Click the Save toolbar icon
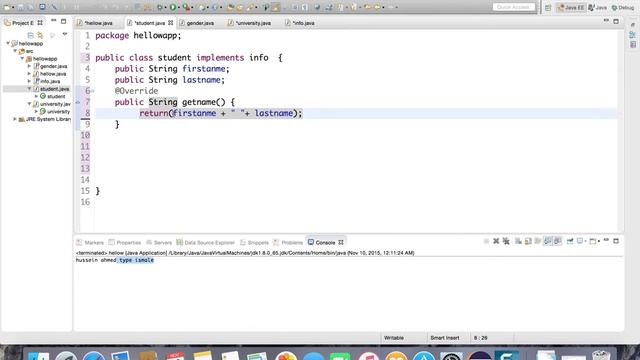The width and height of the screenshot is (640, 360). [x=20, y=7]
